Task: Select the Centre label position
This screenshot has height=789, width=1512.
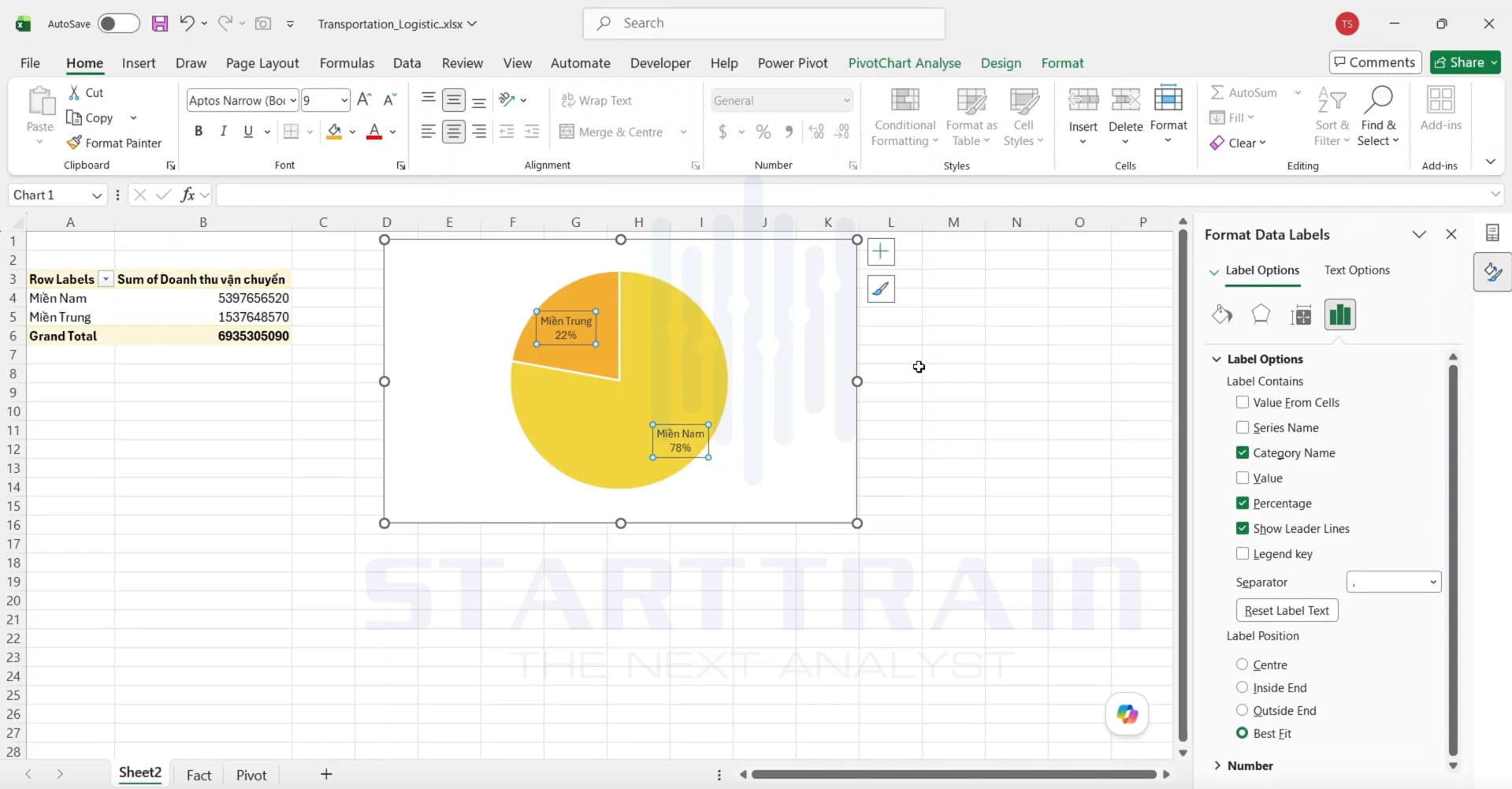Action: tap(1243, 664)
